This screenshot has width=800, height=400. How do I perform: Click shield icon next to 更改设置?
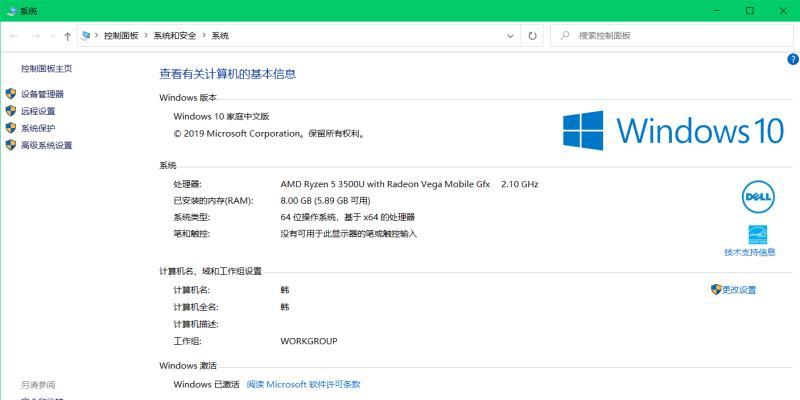[716, 290]
